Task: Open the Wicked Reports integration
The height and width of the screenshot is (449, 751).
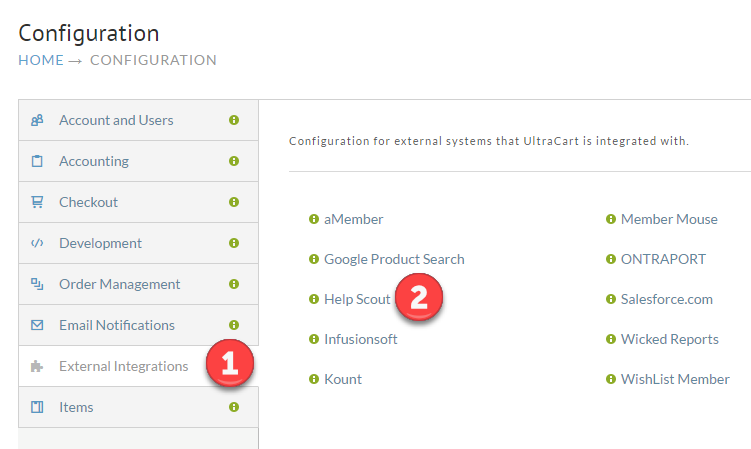Action: click(x=670, y=339)
